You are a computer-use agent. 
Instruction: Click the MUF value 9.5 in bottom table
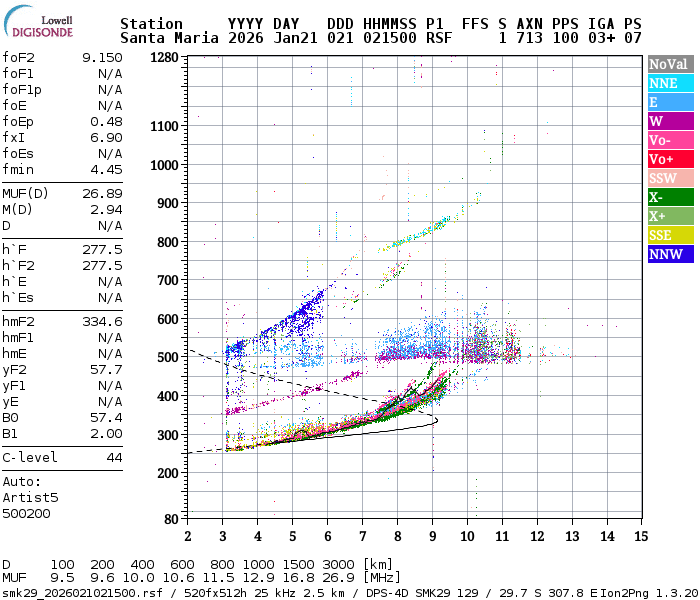tap(62, 578)
